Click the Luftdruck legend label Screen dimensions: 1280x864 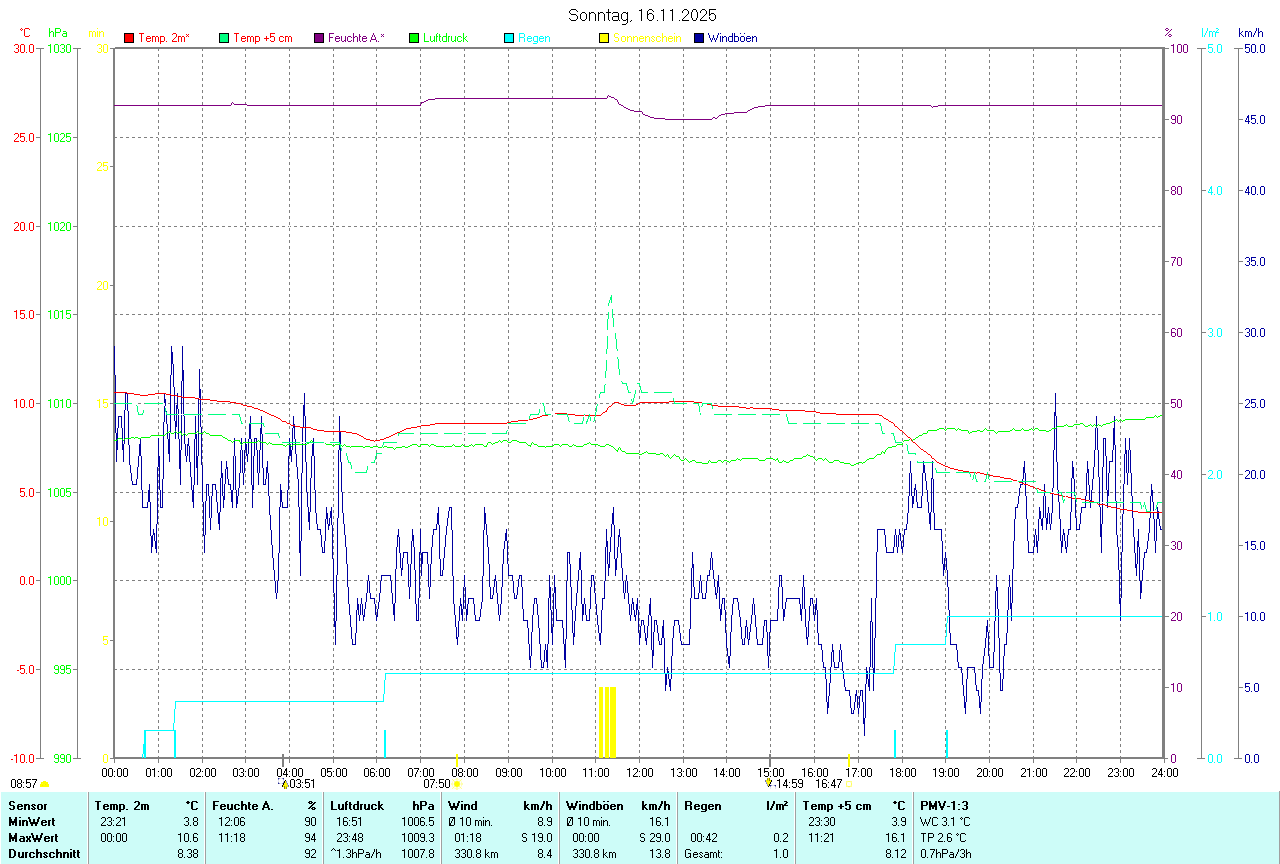coord(445,38)
